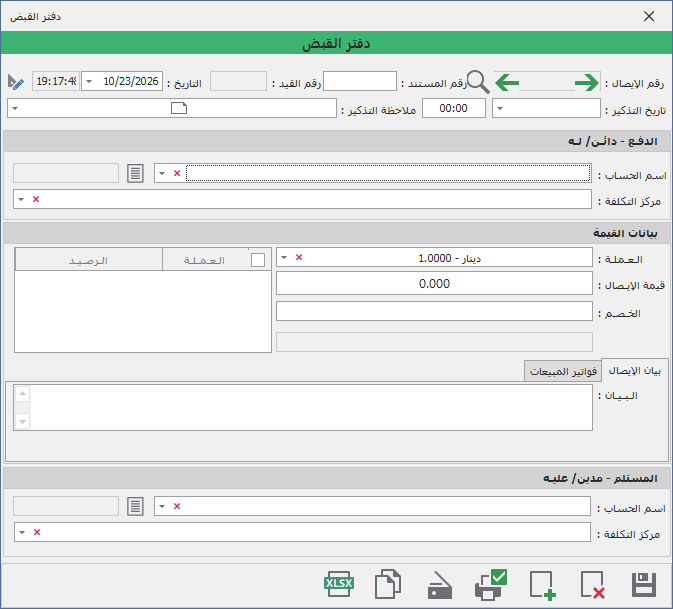Close the دفتر القبض window

coord(649,16)
